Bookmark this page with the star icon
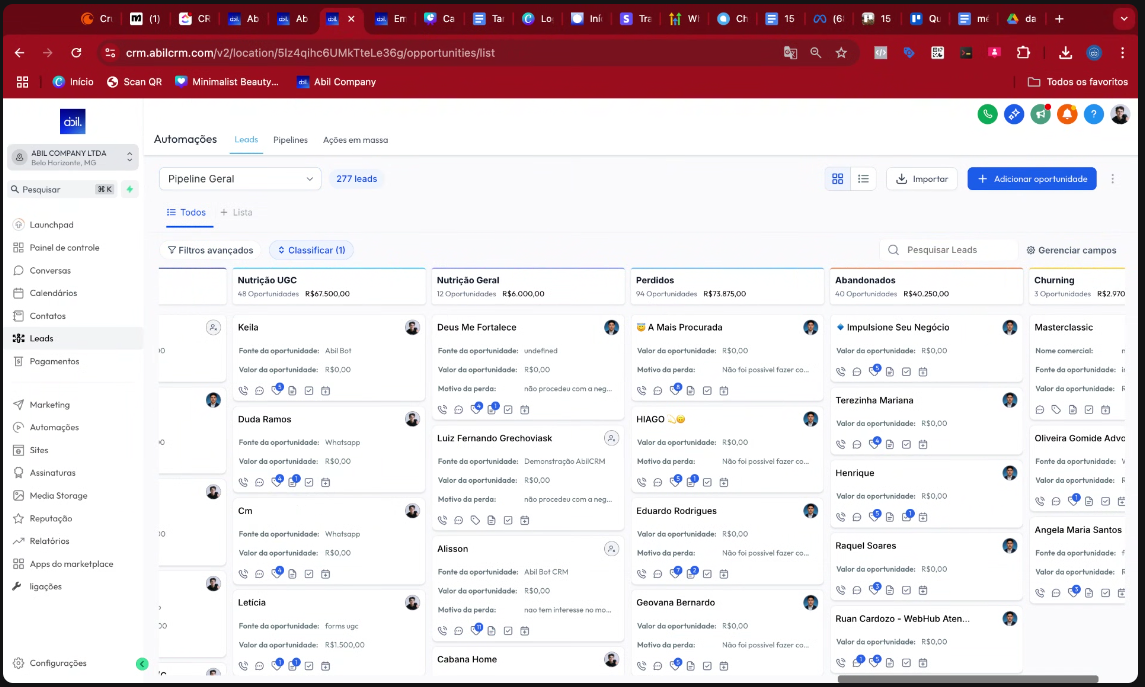This screenshot has width=1145, height=687. 841,53
